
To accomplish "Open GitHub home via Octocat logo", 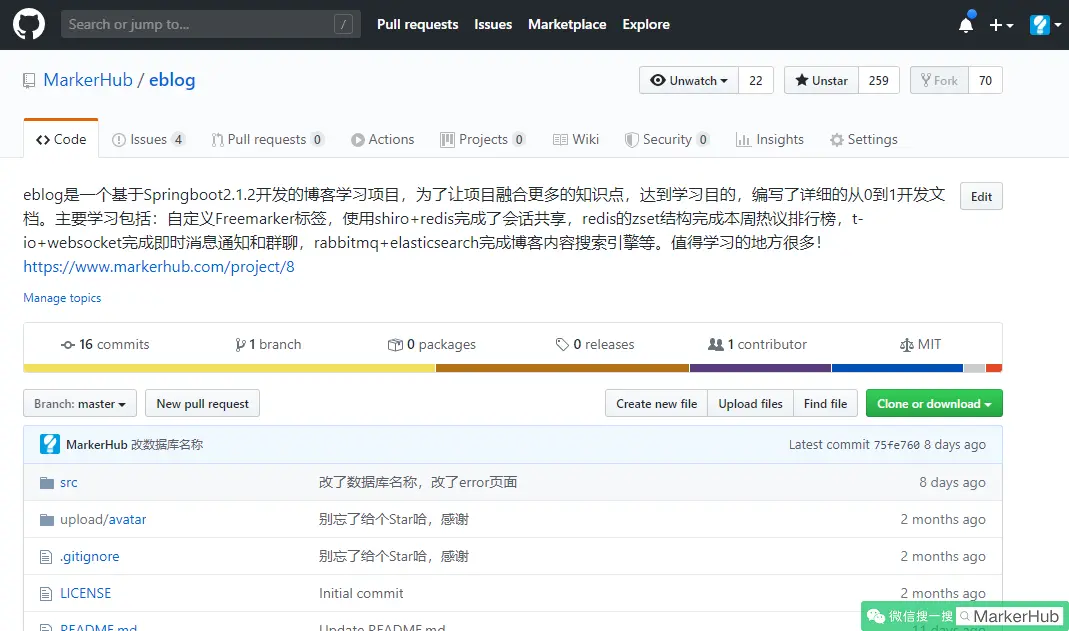I will pos(29,25).
